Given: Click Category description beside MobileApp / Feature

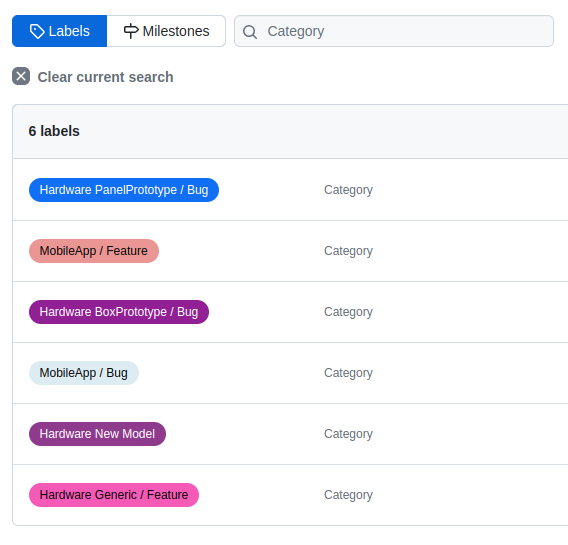Looking at the screenshot, I should [x=348, y=251].
